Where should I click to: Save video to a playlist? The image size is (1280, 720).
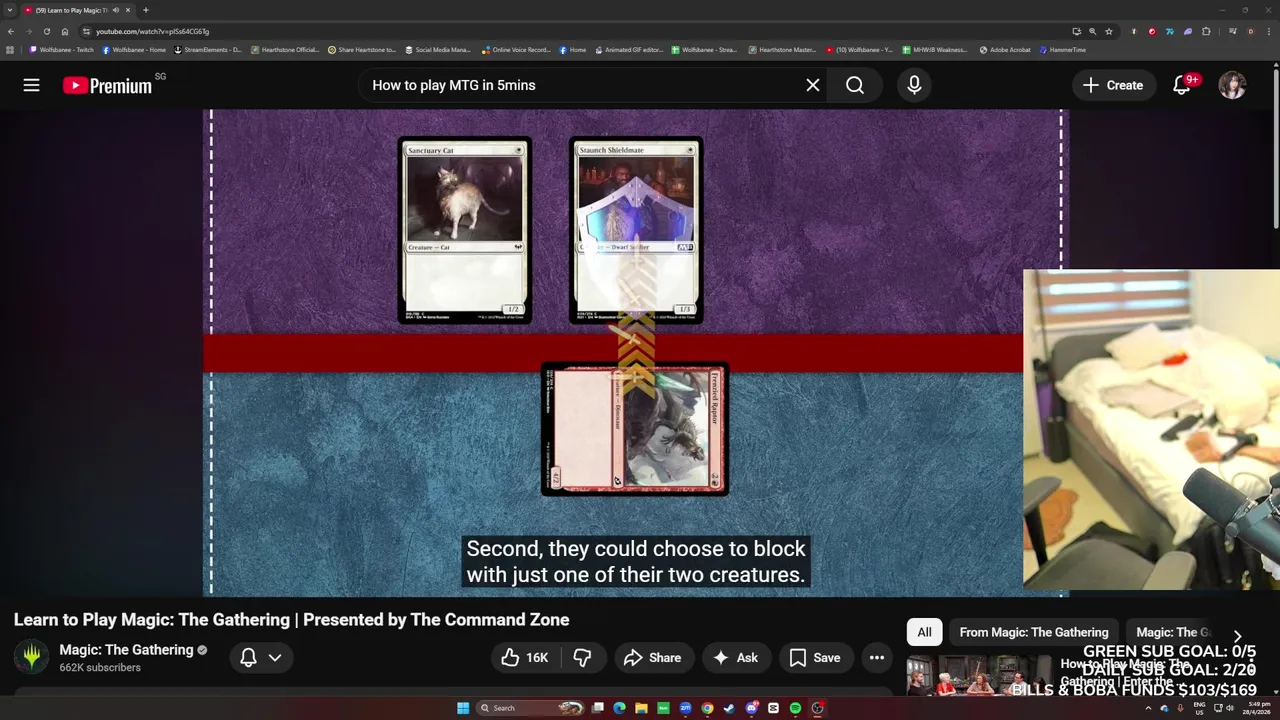[815, 657]
